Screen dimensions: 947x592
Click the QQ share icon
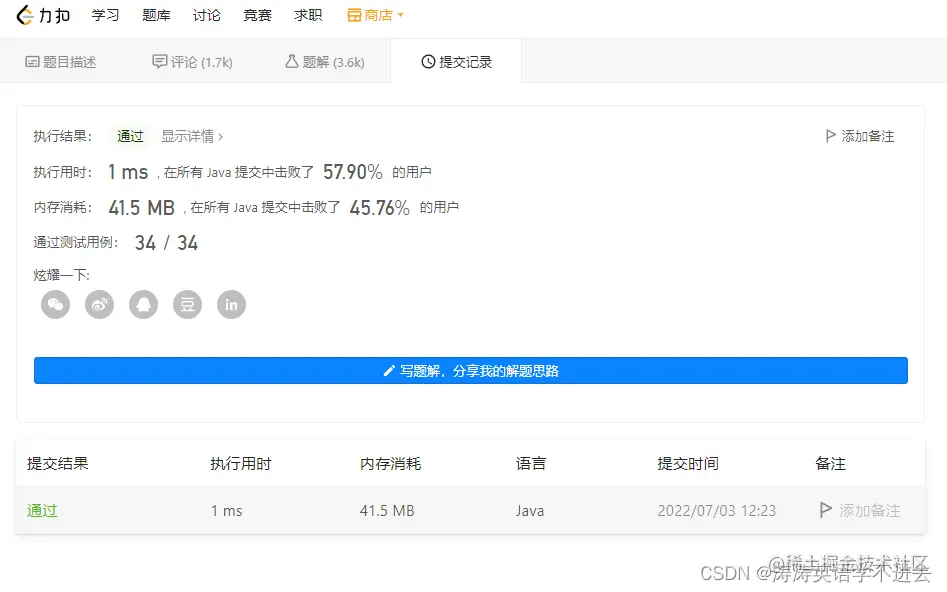pyautogui.click(x=143, y=305)
